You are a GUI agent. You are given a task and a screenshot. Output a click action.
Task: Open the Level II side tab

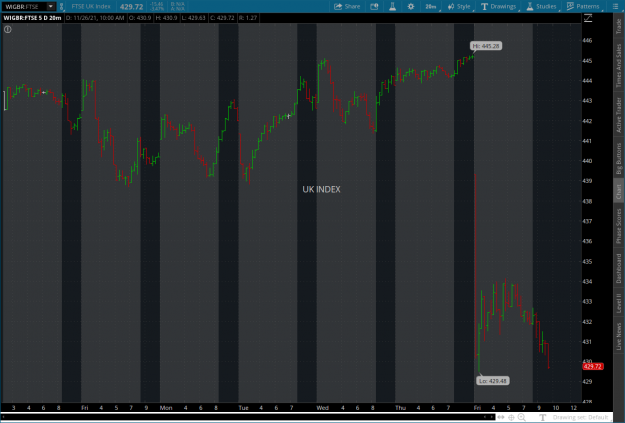point(619,303)
